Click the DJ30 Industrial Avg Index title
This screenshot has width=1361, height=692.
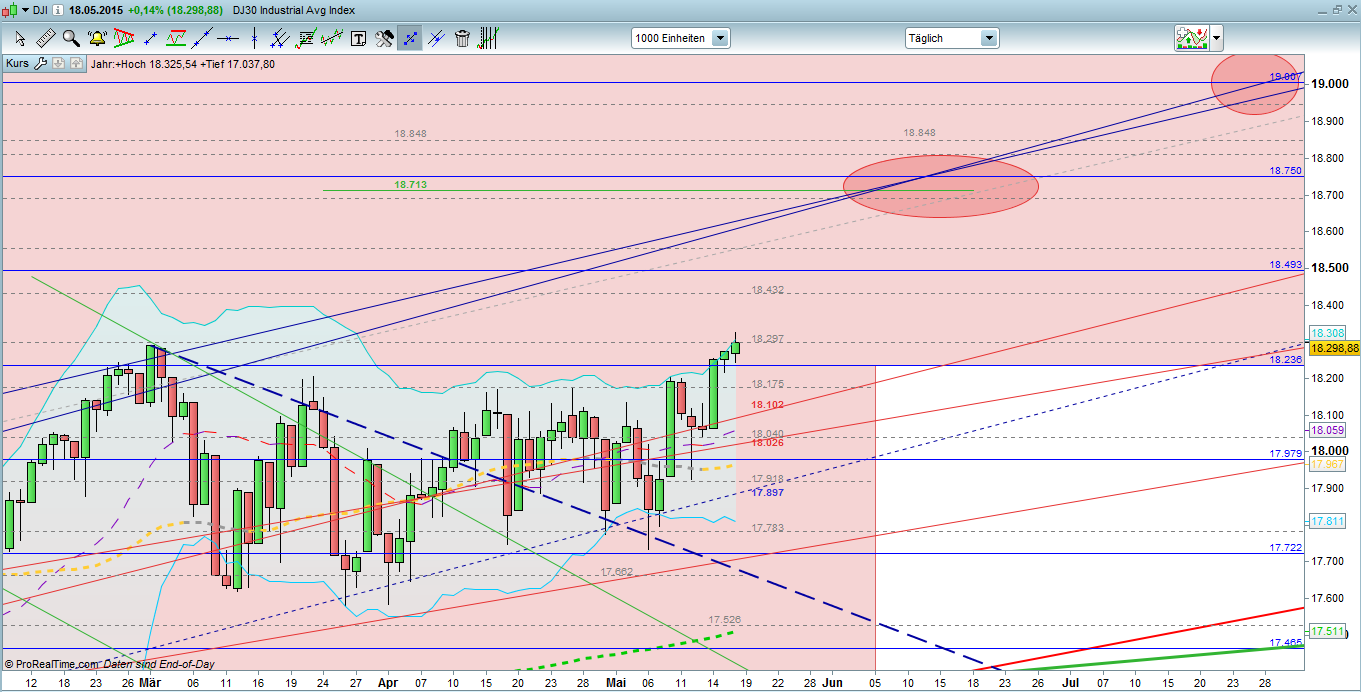point(294,10)
